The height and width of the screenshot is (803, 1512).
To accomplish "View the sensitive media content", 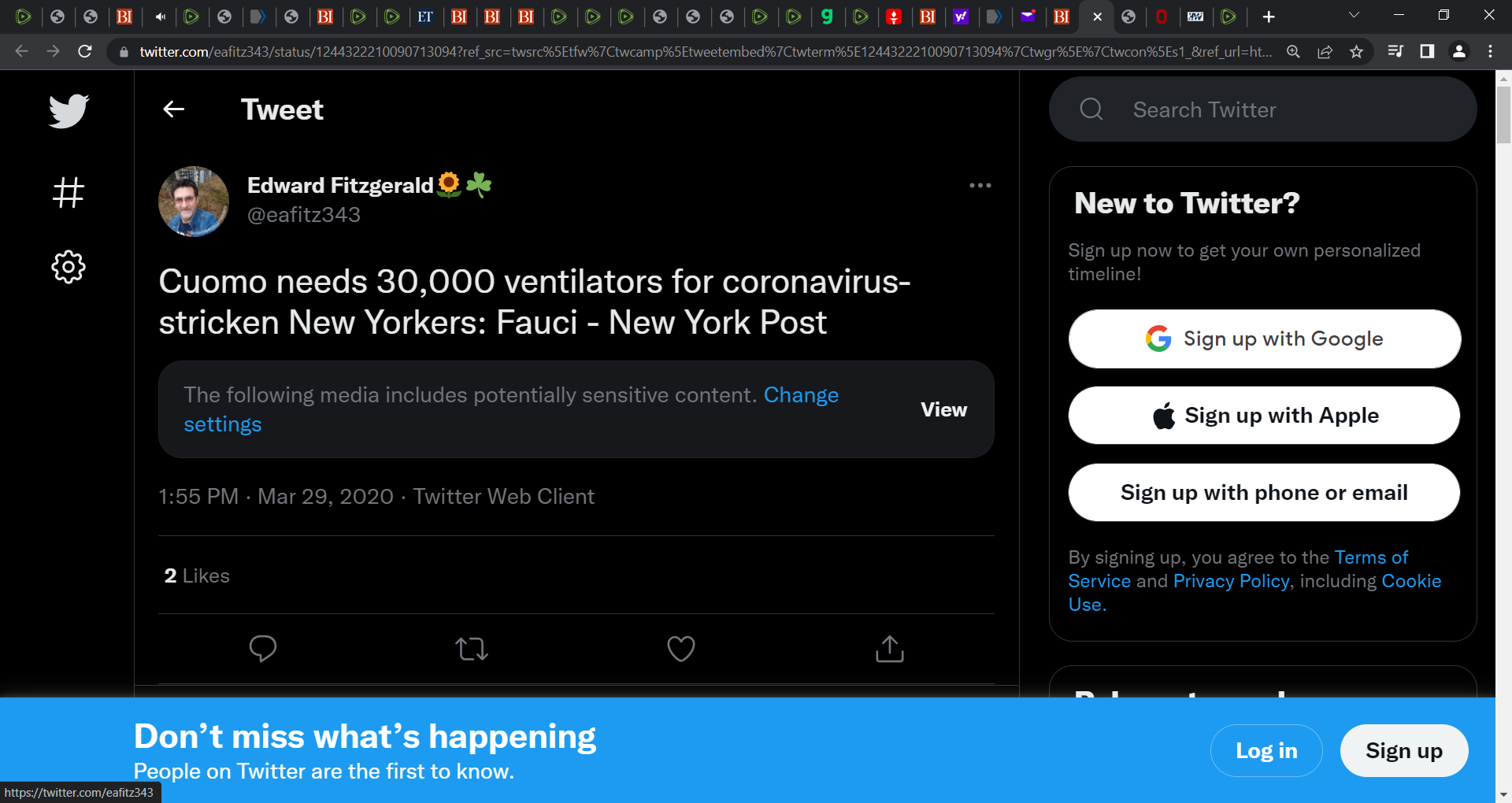I will (943, 409).
